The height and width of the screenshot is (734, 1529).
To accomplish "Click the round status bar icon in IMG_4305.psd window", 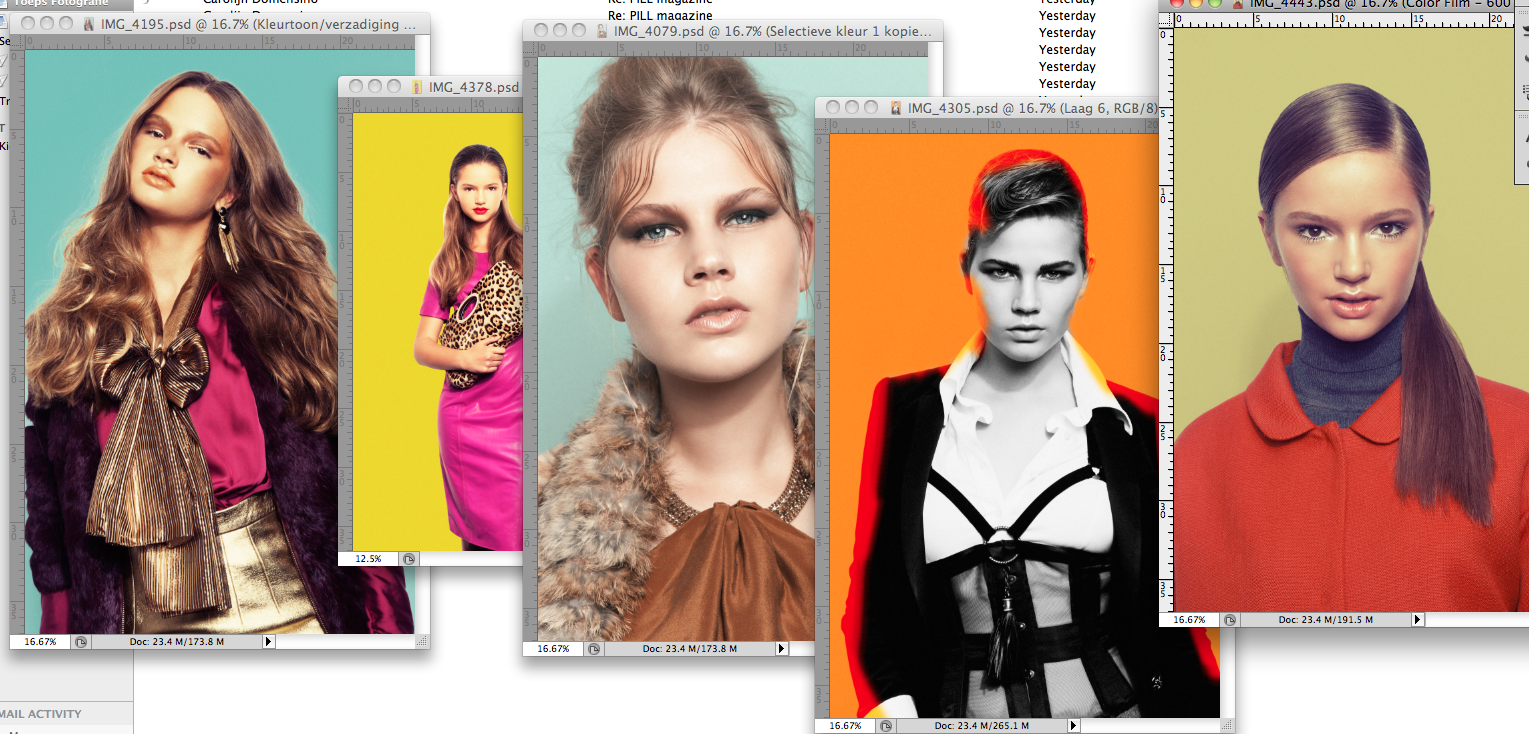I will point(887,726).
